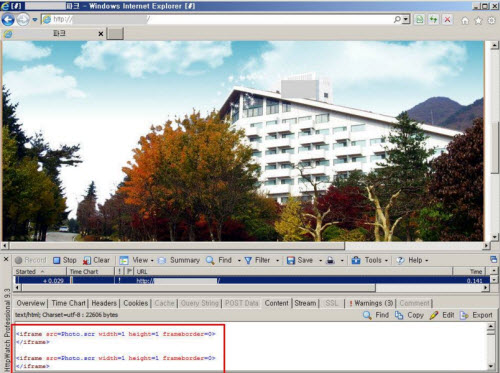Clear the HttpWatch log
This screenshot has height=373, width=500.
click(97, 260)
